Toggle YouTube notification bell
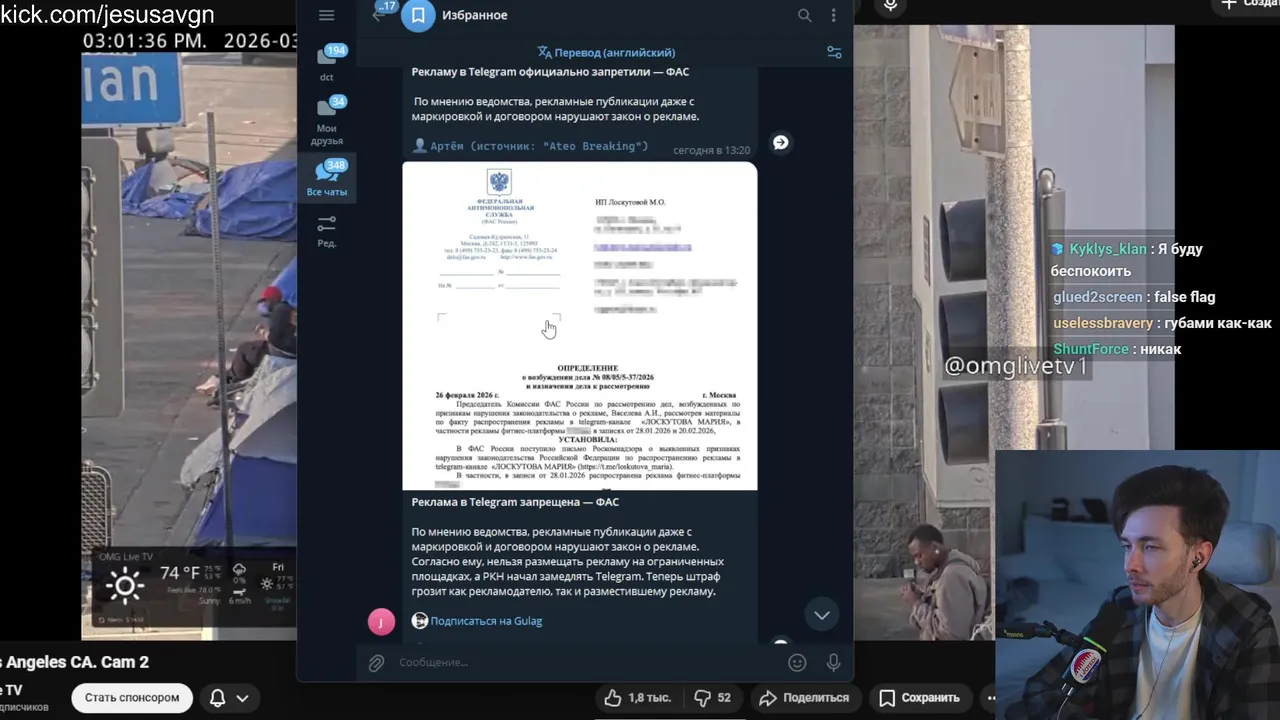Screen dimensions: 1280x720 [x=217, y=697]
